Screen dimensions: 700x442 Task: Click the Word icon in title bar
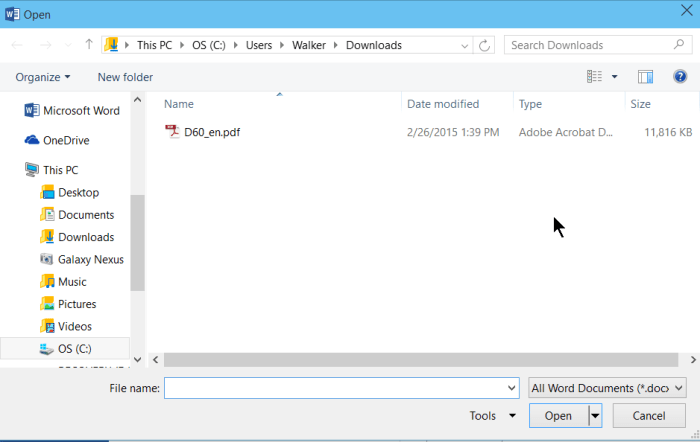12,14
